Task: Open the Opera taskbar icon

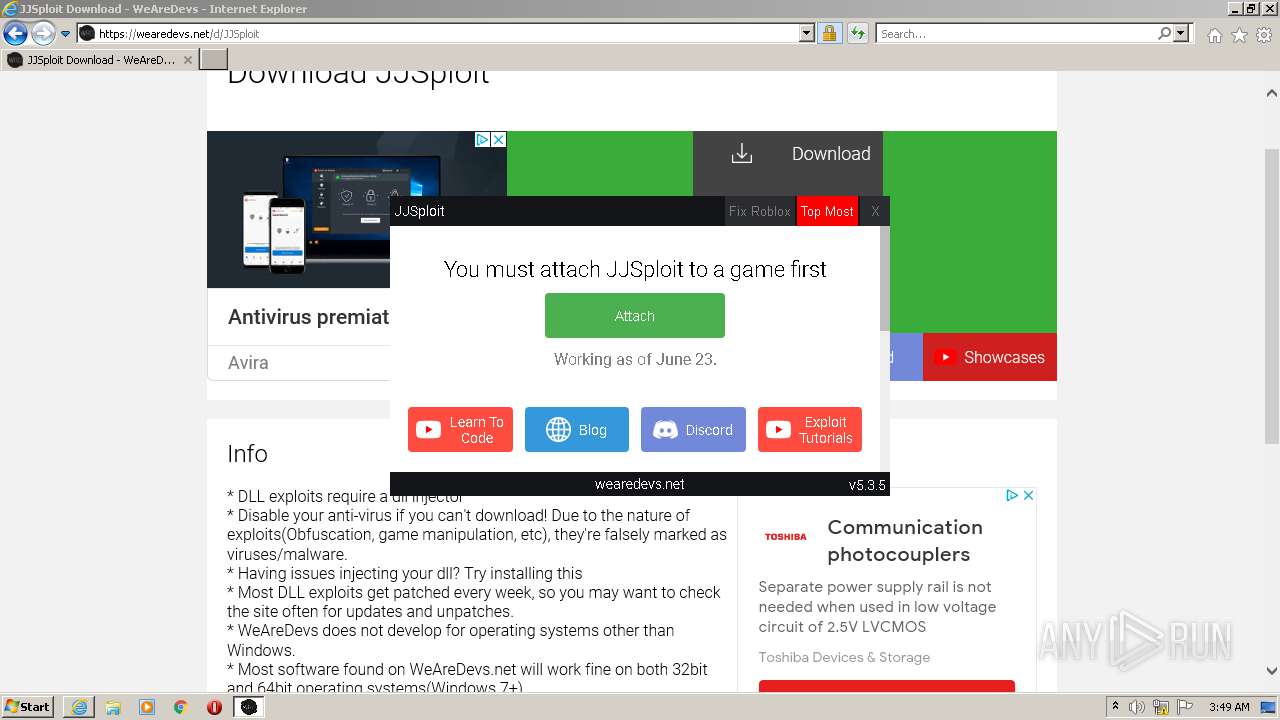Action: [214, 707]
